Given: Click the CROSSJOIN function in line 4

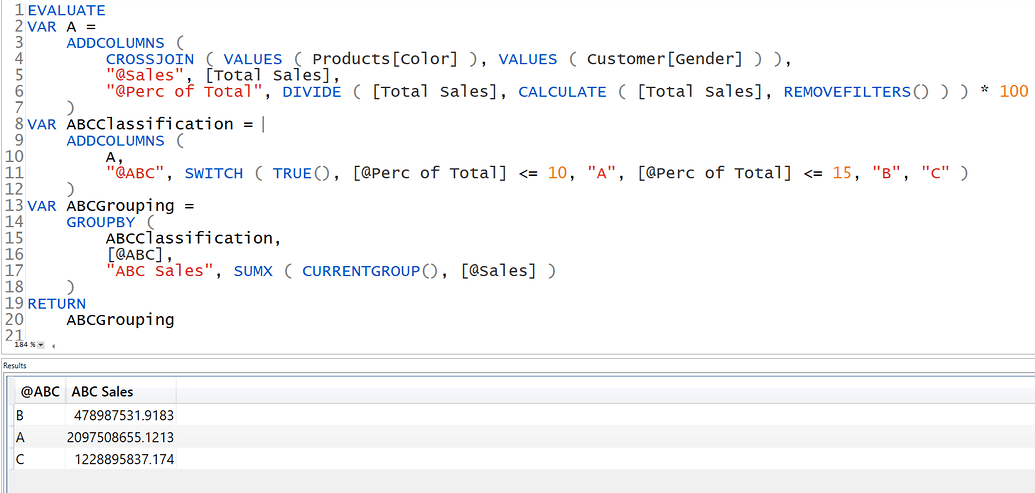Looking at the screenshot, I should [x=150, y=59].
